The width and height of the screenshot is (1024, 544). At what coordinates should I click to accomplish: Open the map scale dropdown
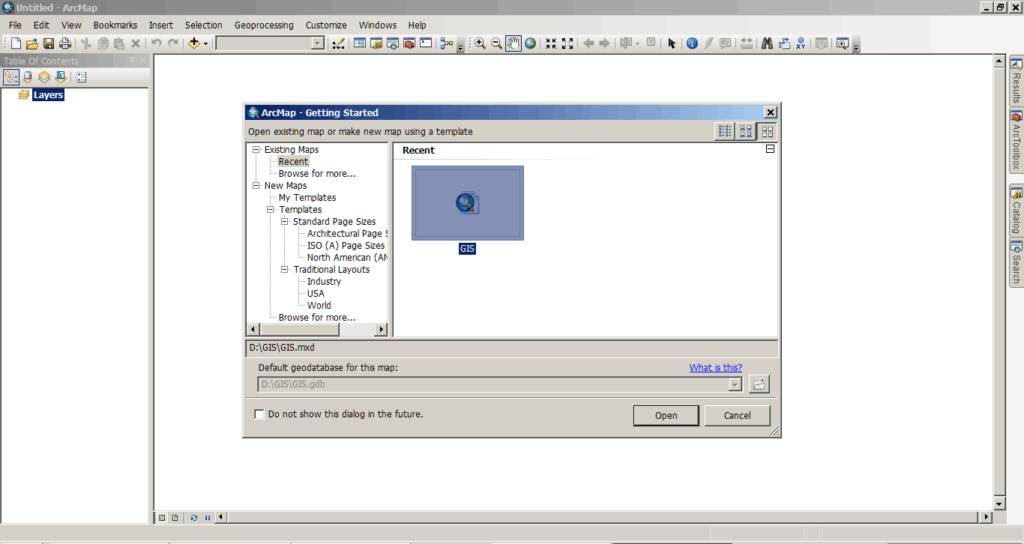(x=318, y=43)
